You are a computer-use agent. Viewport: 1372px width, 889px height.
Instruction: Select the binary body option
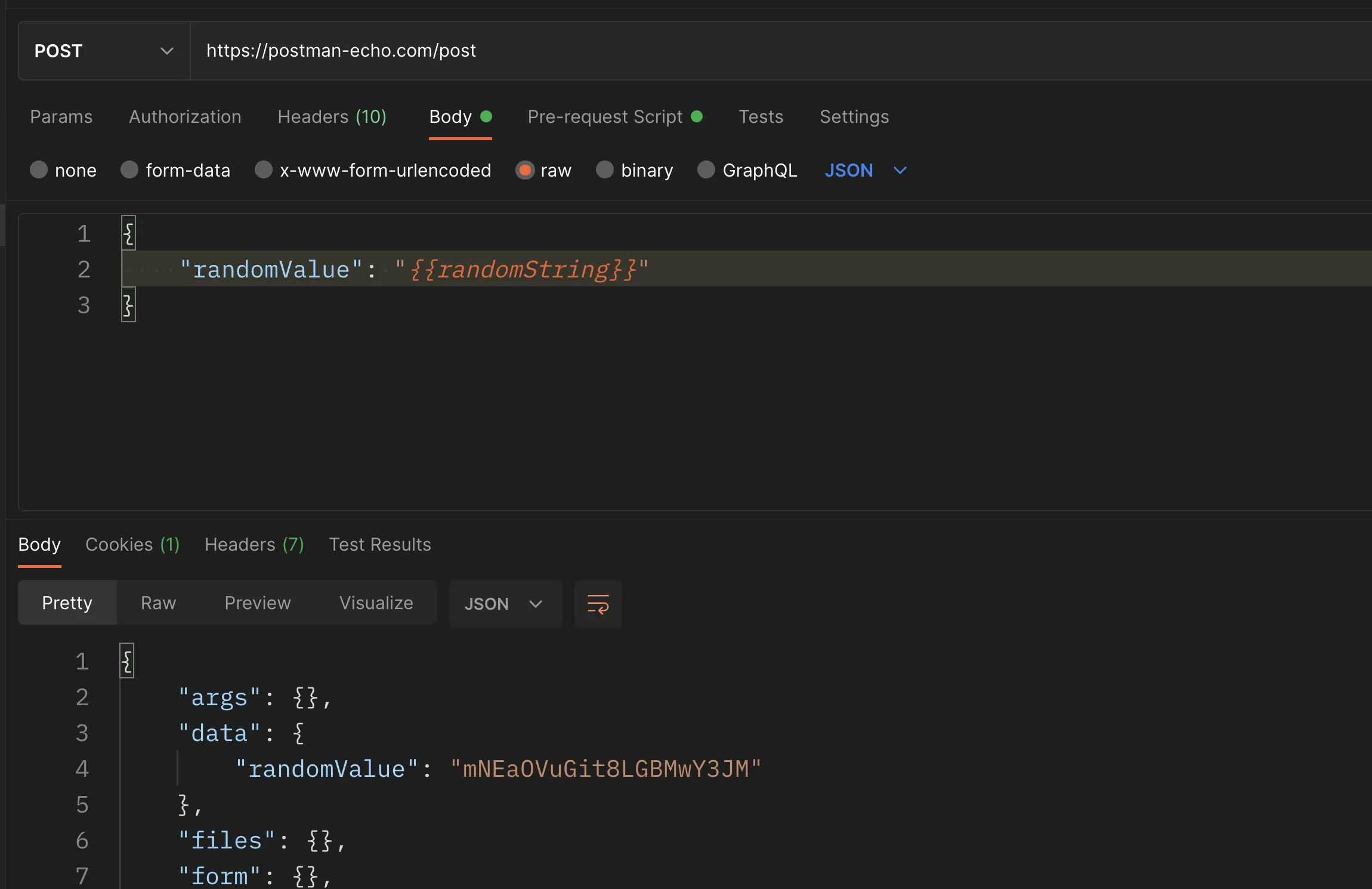(x=605, y=170)
